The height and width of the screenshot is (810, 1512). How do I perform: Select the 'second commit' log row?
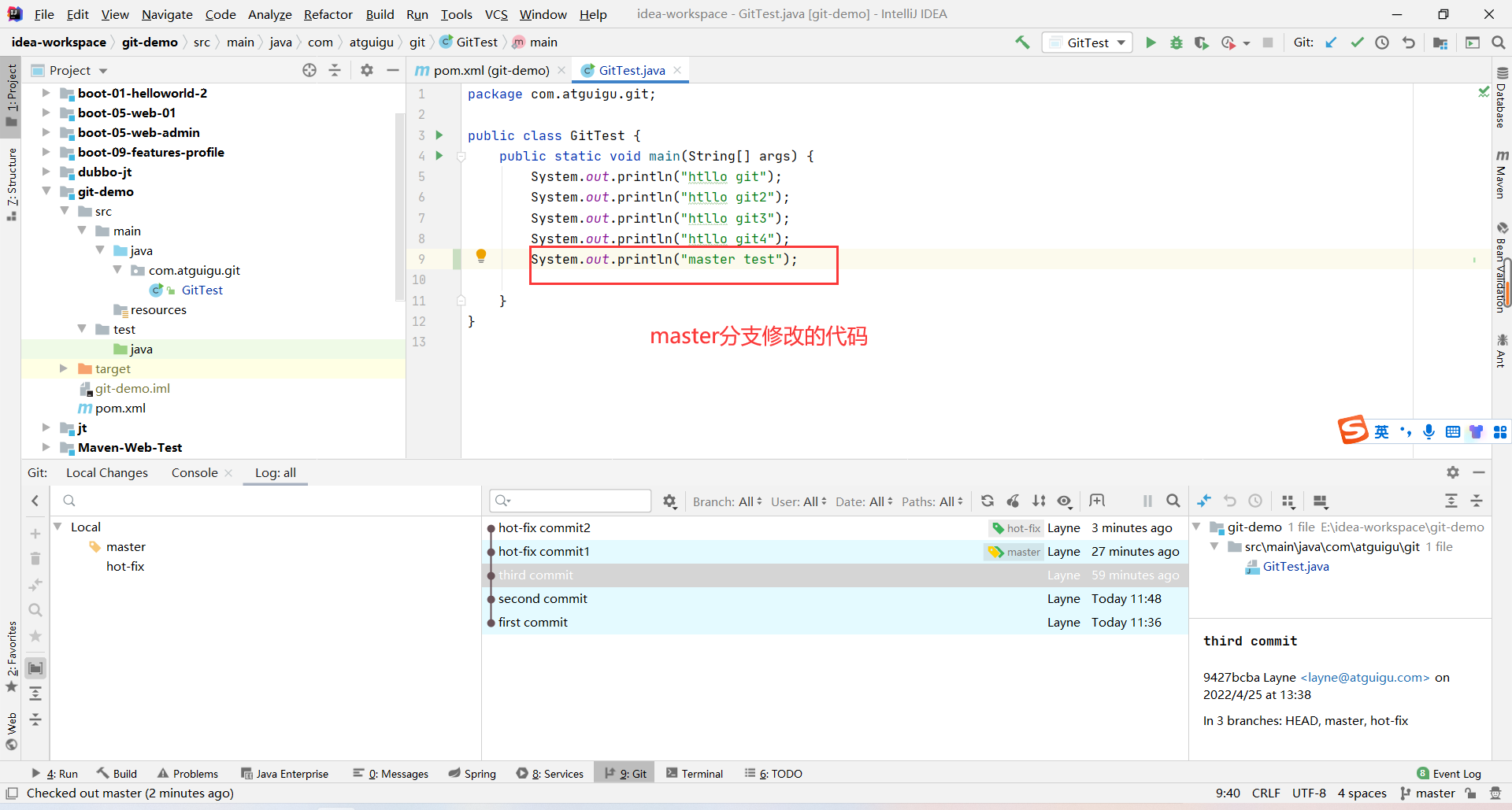835,598
